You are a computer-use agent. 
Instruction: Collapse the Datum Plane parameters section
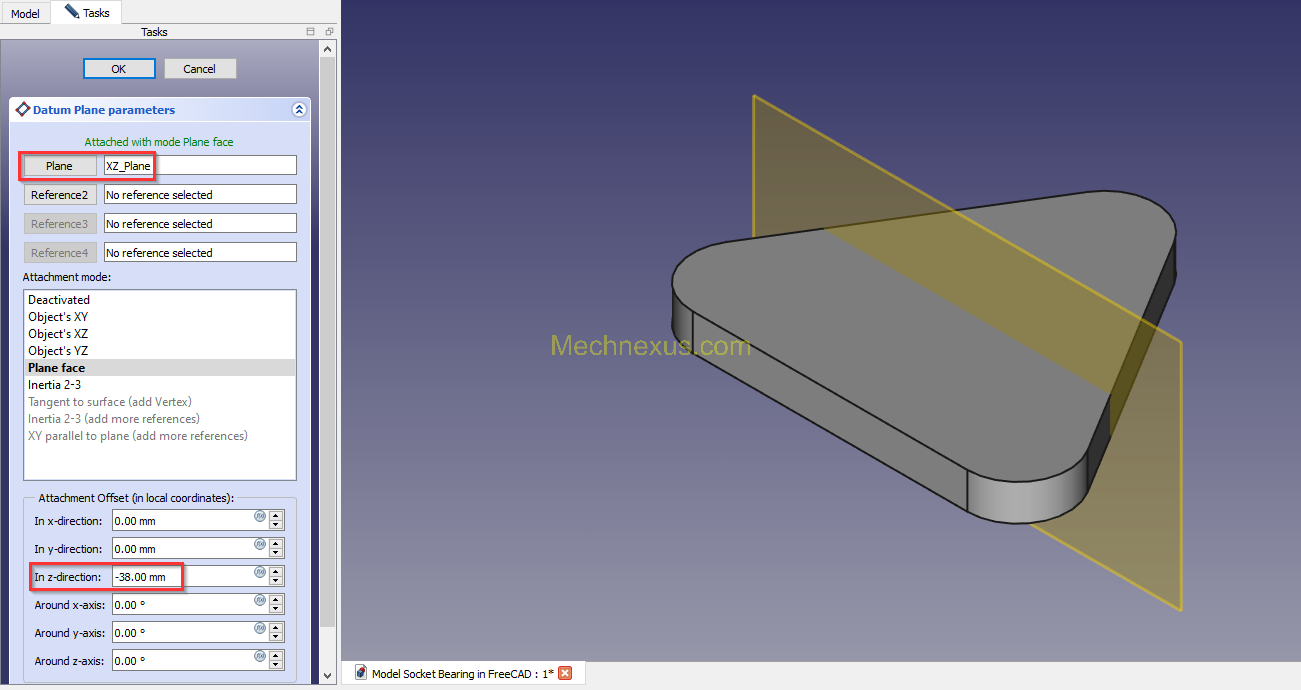pyautogui.click(x=299, y=110)
